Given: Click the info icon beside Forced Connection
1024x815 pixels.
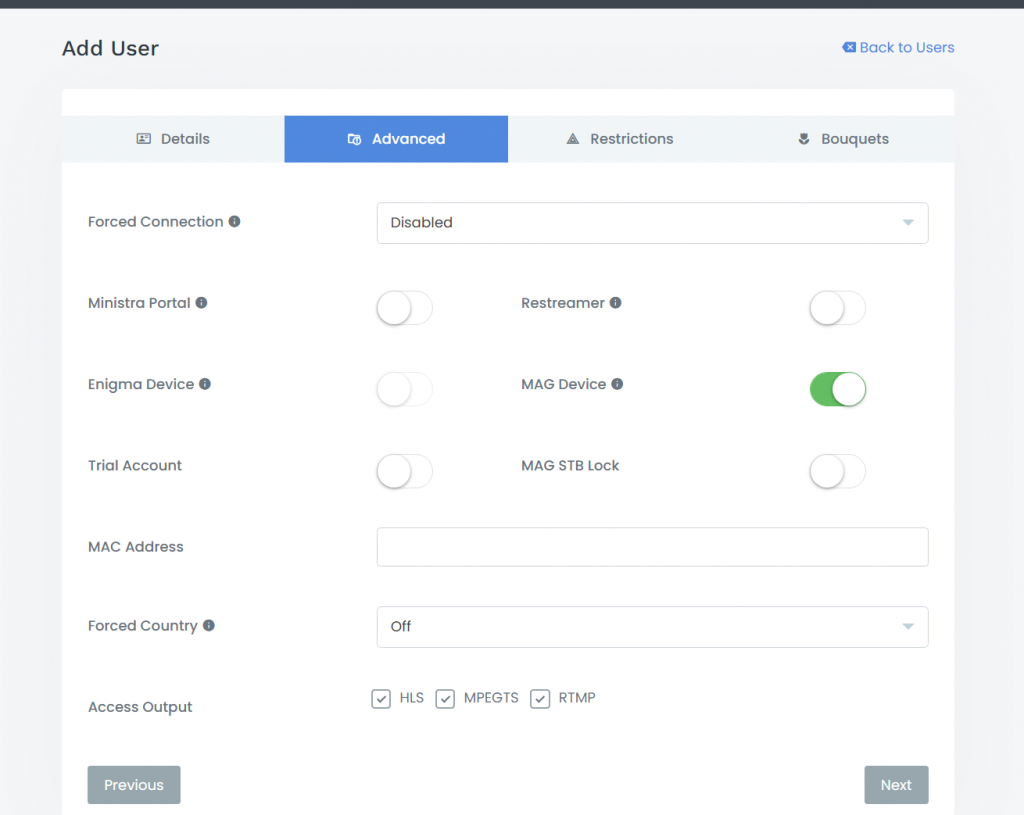Looking at the screenshot, I should (x=234, y=222).
